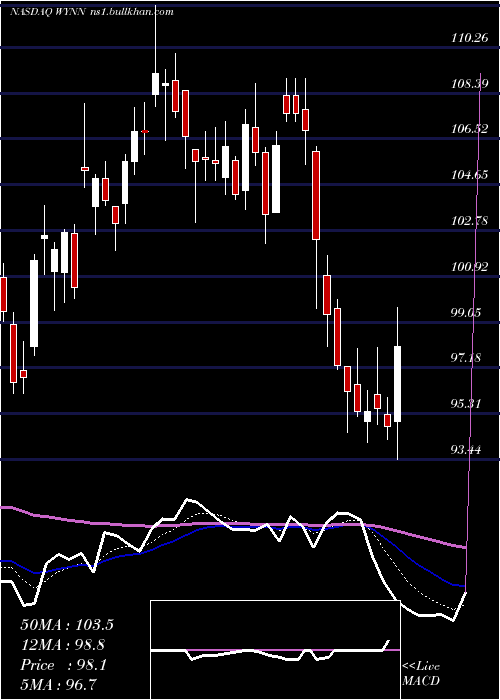The image size is (500, 700).
Task: Click the 108.39 price axis label
Action: pyautogui.click(x=470, y=84)
